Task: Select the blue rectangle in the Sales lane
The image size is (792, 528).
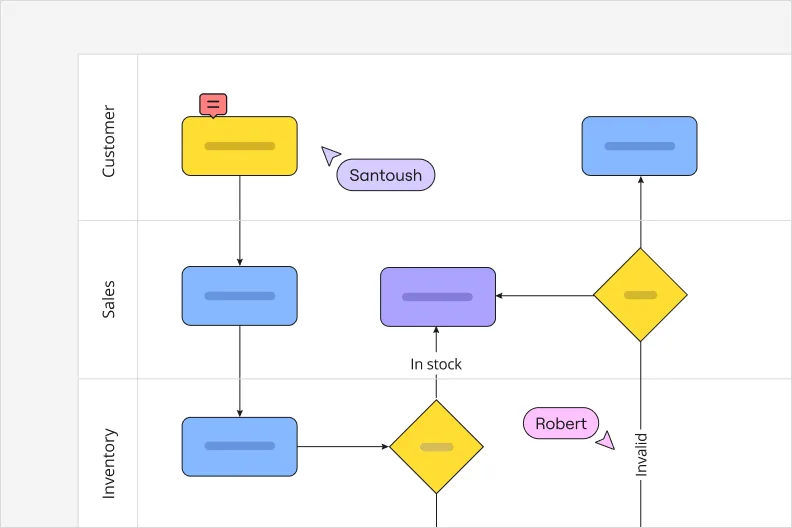Action: pos(239,296)
